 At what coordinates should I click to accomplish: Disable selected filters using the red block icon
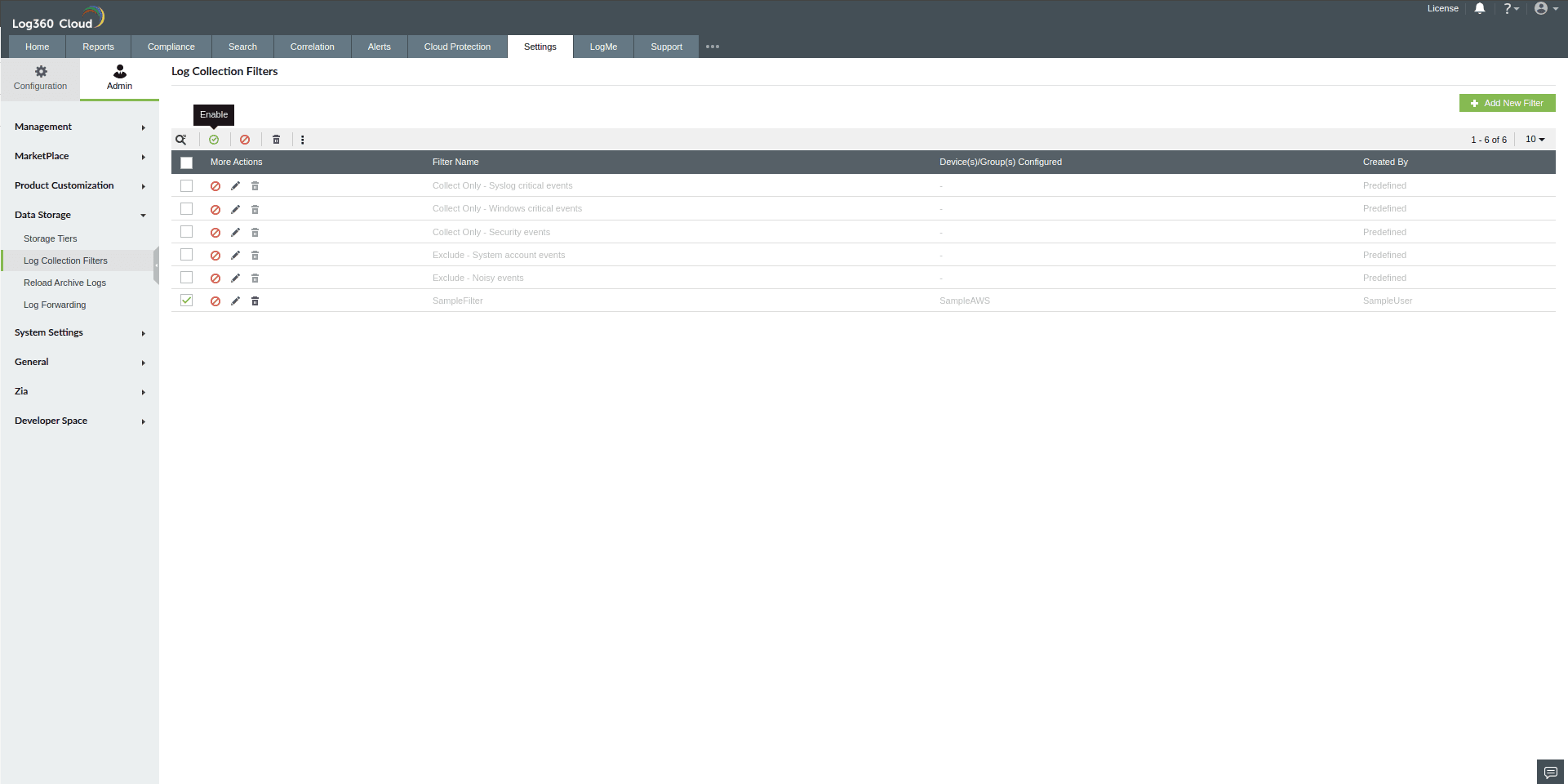[245, 140]
